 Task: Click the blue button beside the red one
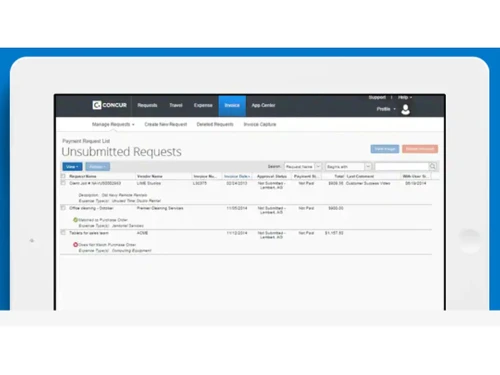pyautogui.click(x=385, y=149)
